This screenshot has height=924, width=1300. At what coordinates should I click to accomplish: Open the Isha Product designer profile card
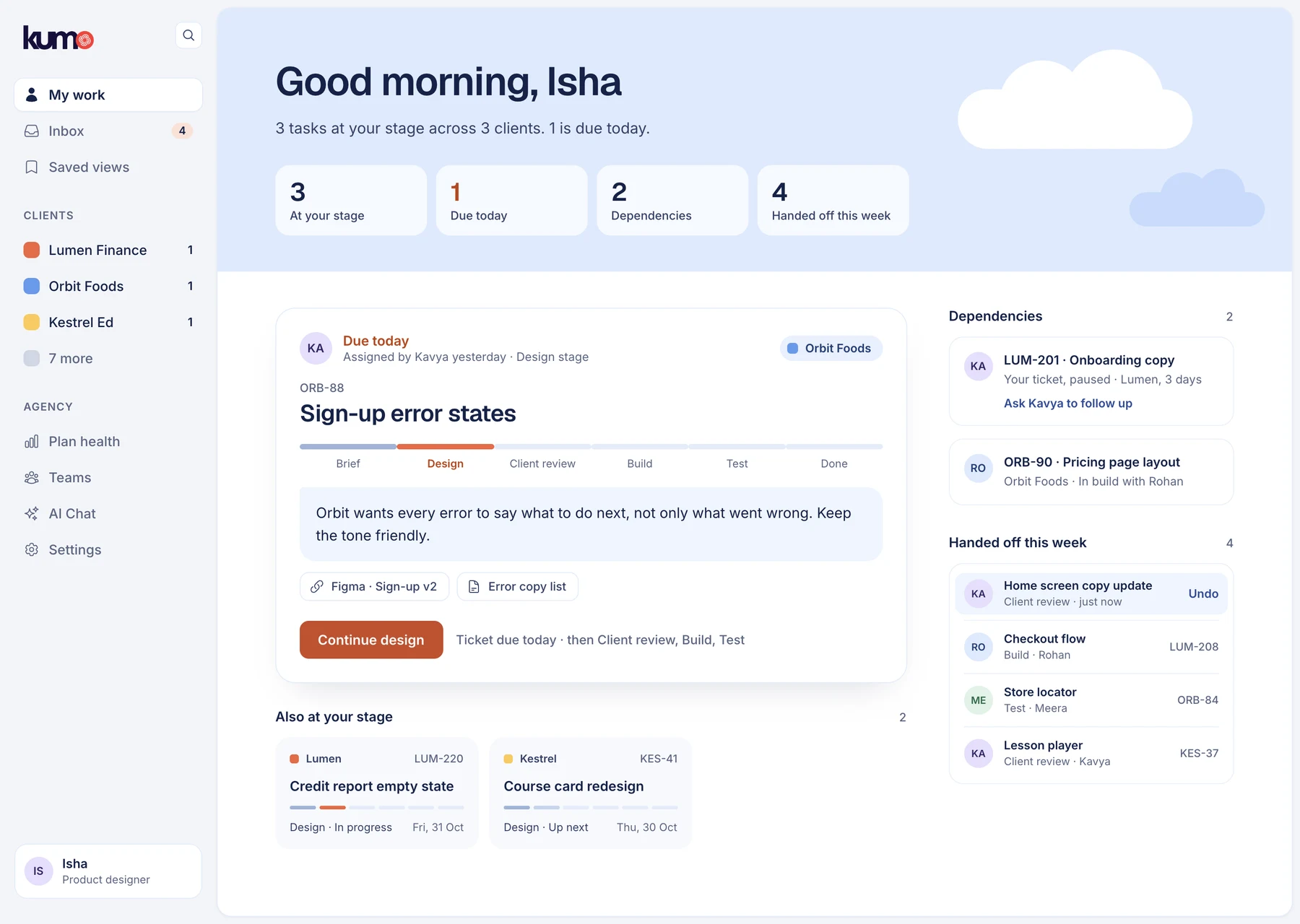click(x=108, y=871)
